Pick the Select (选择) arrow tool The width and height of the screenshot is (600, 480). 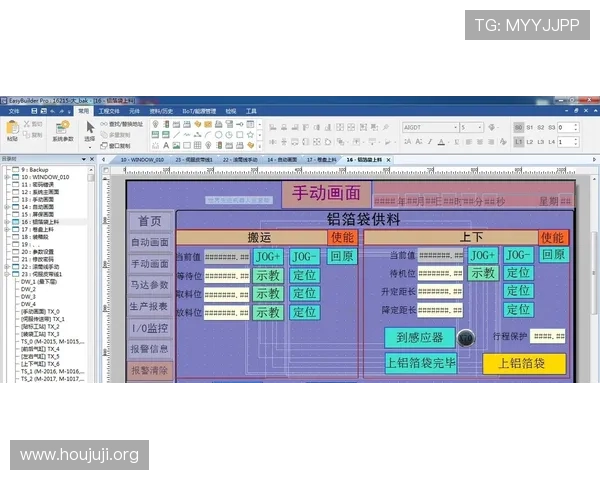(x=90, y=129)
